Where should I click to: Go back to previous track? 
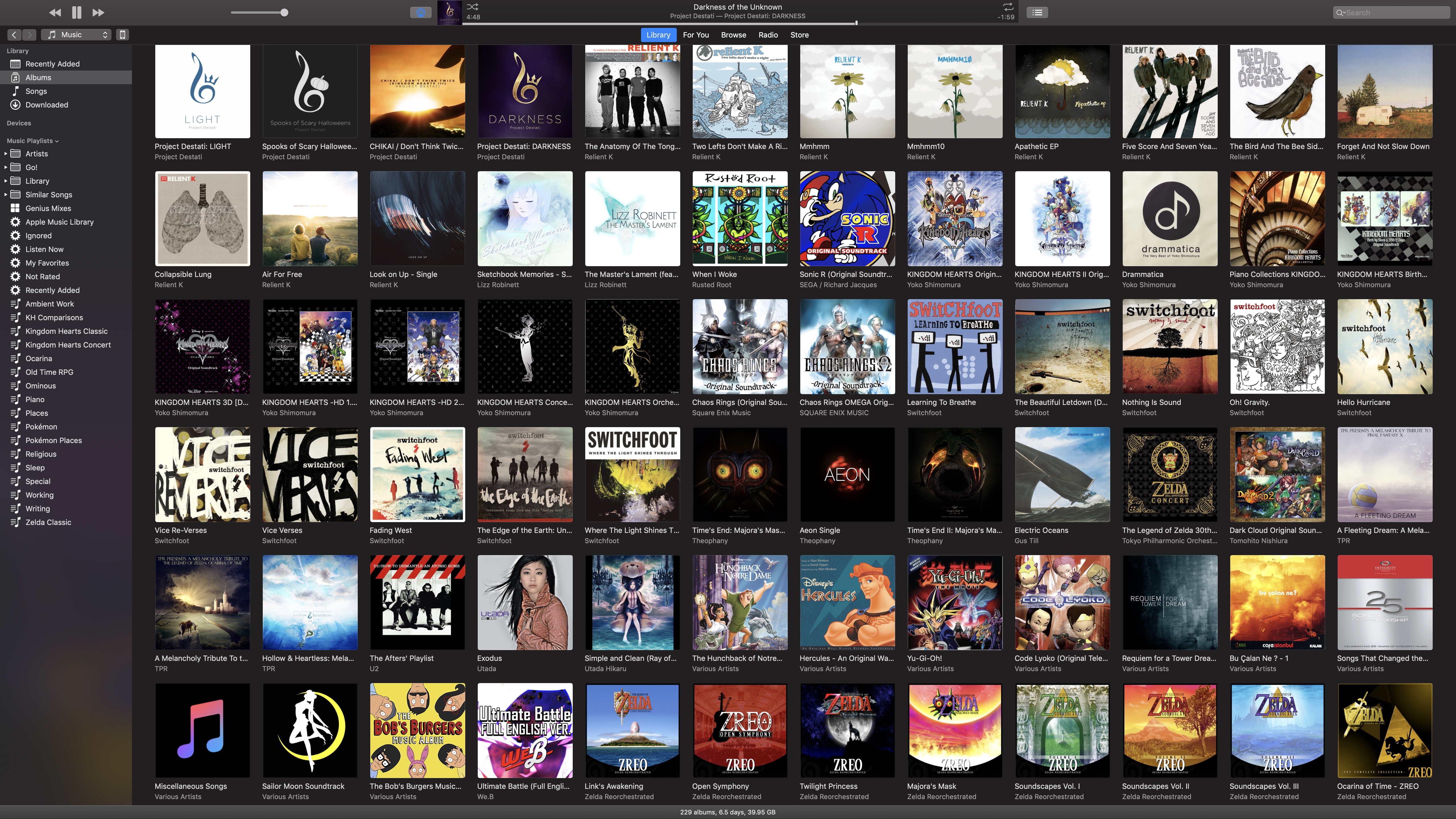point(55,13)
